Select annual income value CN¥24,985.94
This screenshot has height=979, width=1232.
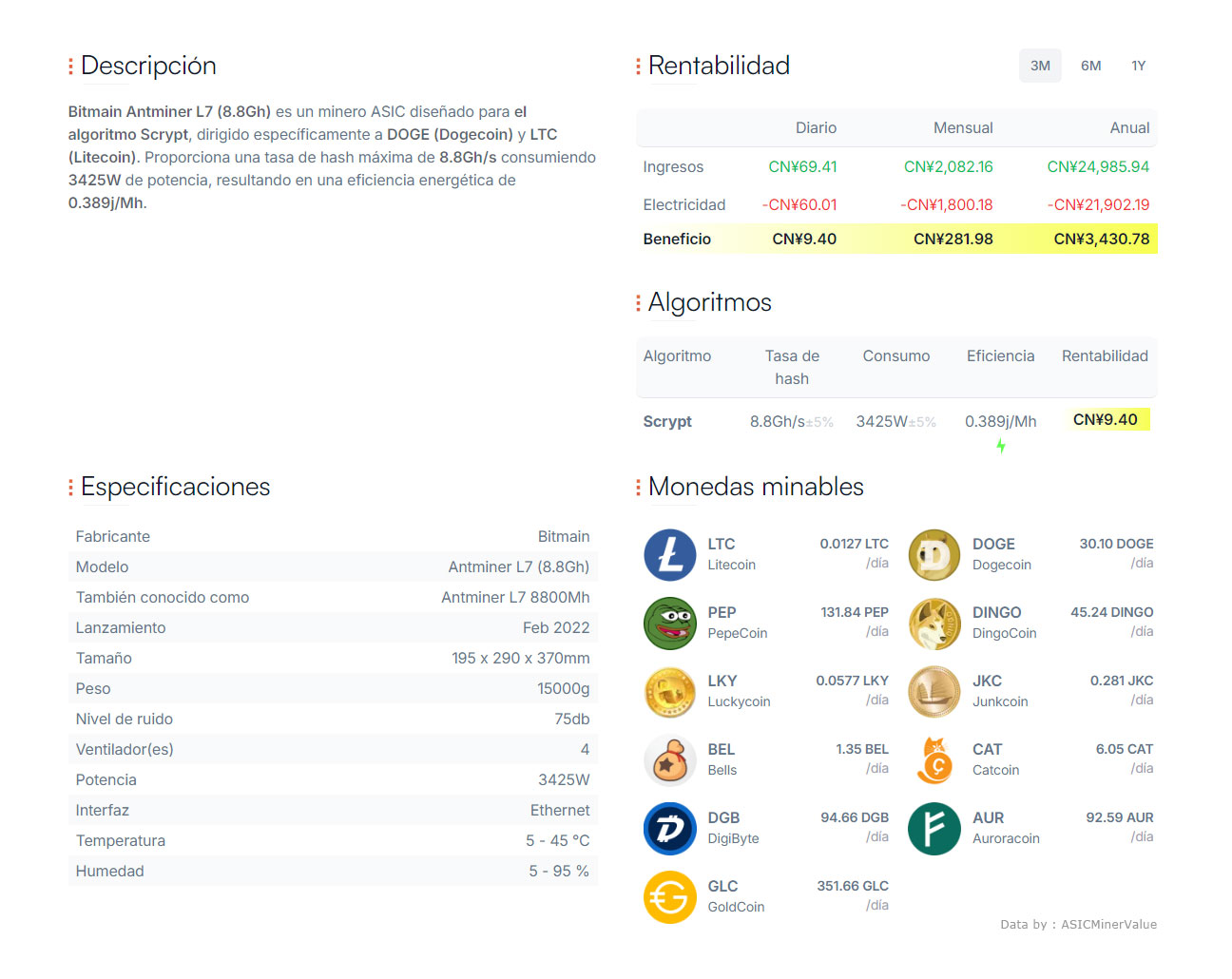[1098, 166]
